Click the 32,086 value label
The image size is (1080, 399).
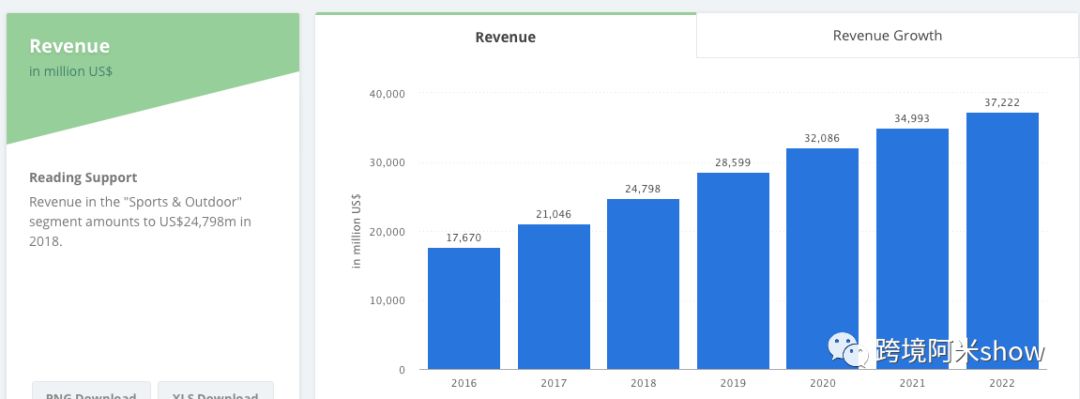click(822, 138)
